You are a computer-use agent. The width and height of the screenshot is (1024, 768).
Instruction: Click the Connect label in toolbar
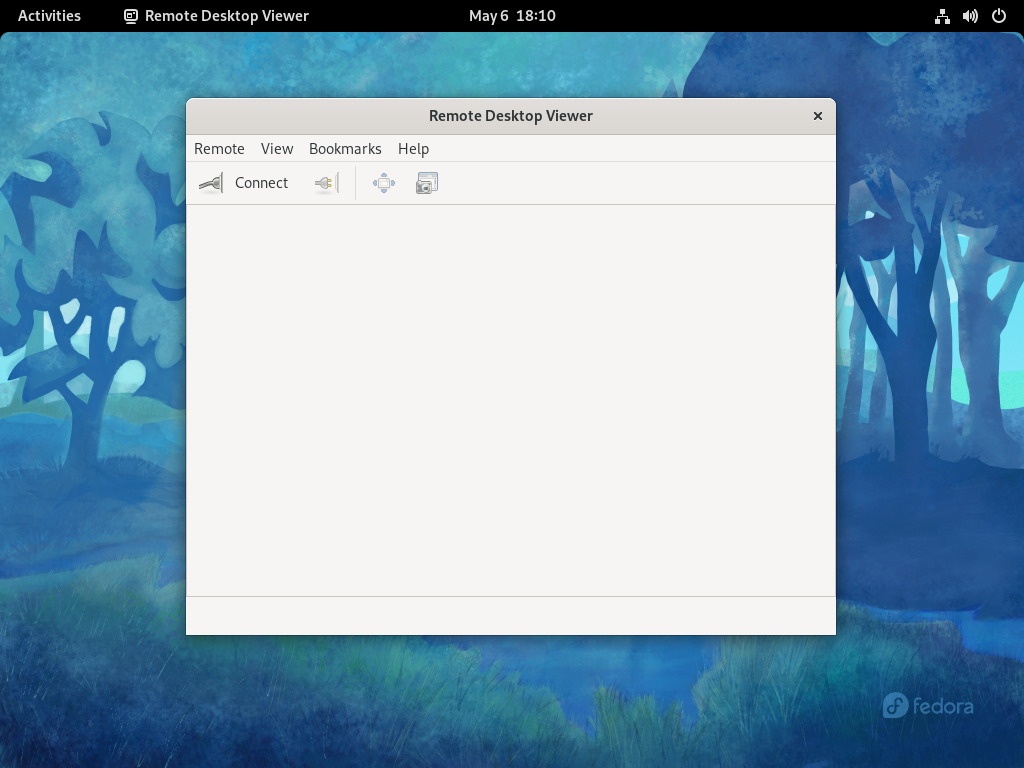coord(261,183)
